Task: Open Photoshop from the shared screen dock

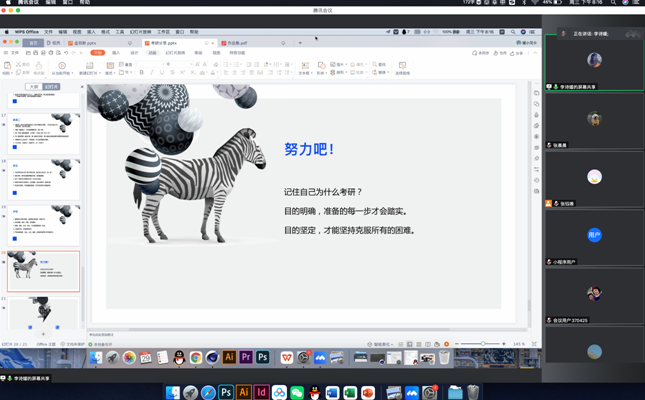Action: 262,357
